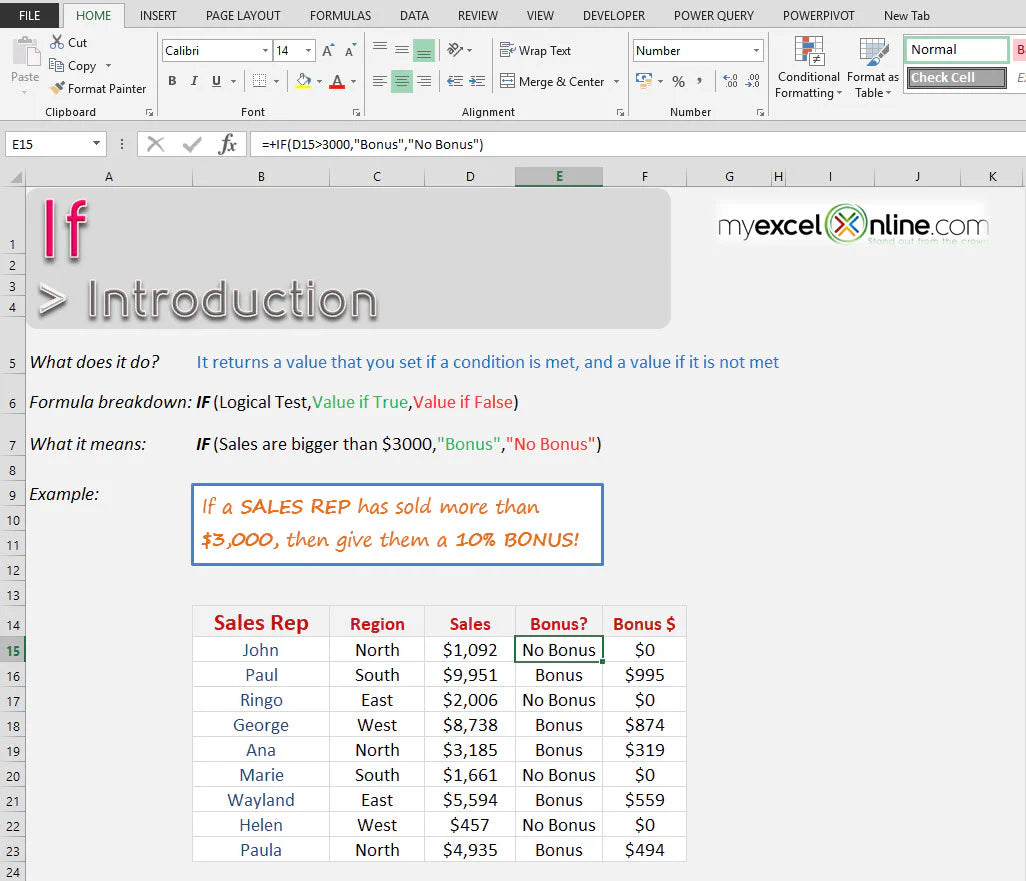Open the Name Box dropdown arrow

(x=97, y=144)
